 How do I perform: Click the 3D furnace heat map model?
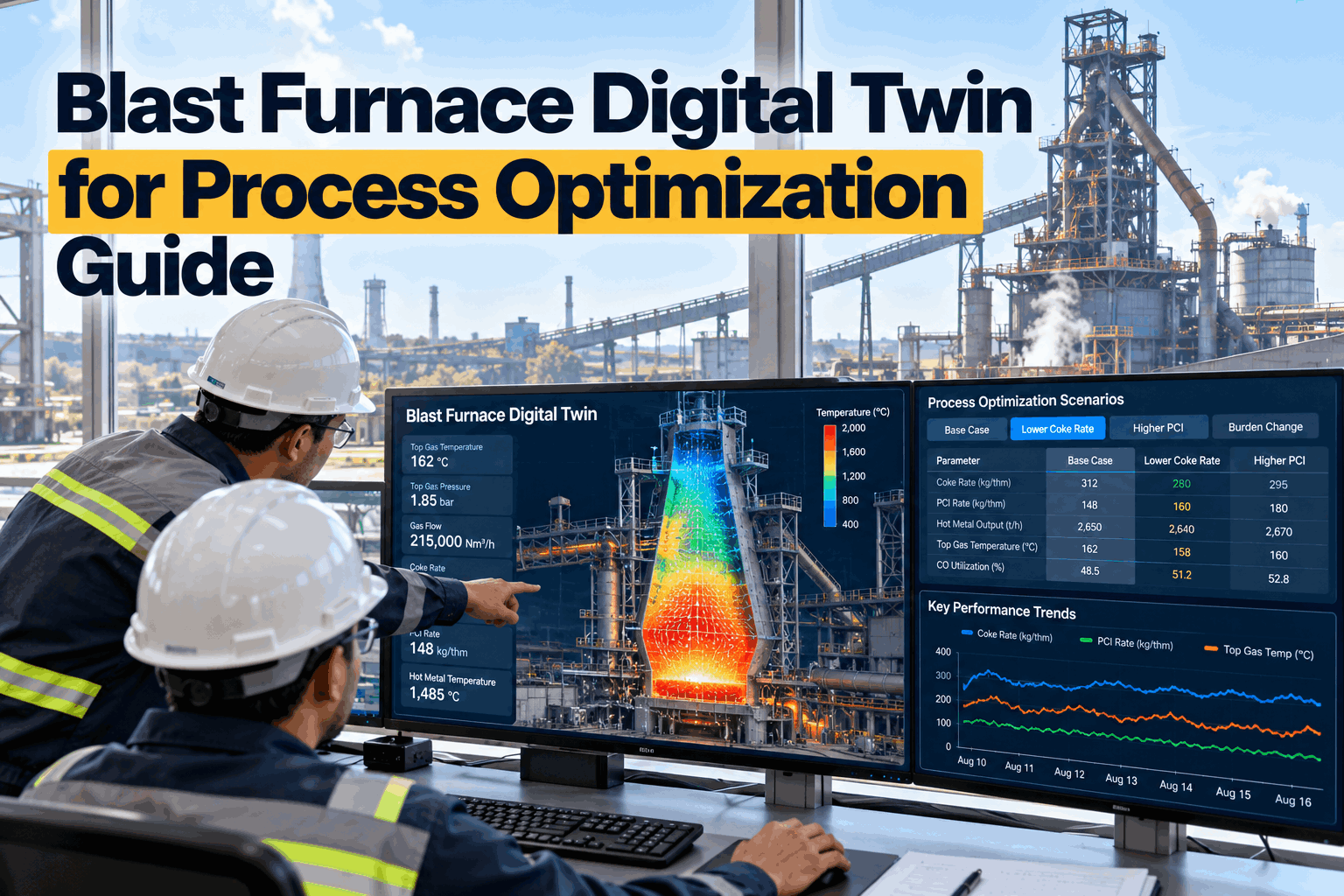[x=700, y=560]
